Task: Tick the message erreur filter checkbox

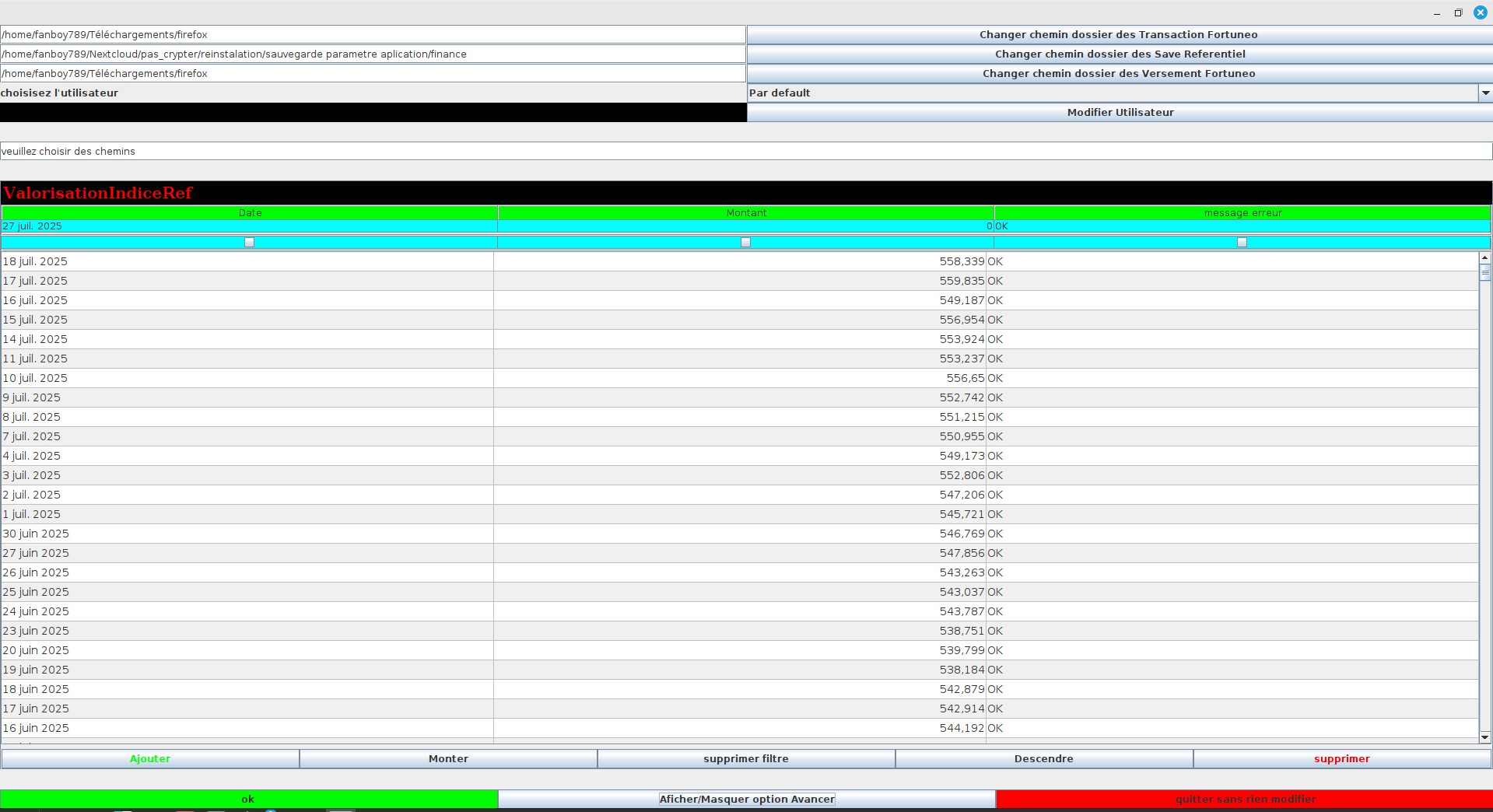Action: coord(1242,243)
